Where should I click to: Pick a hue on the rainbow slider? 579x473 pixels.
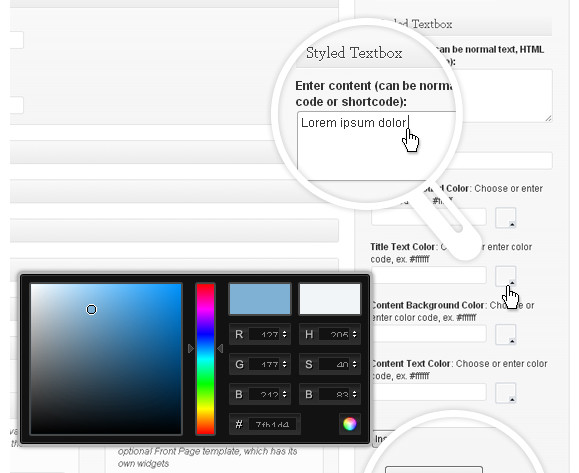coord(205,359)
